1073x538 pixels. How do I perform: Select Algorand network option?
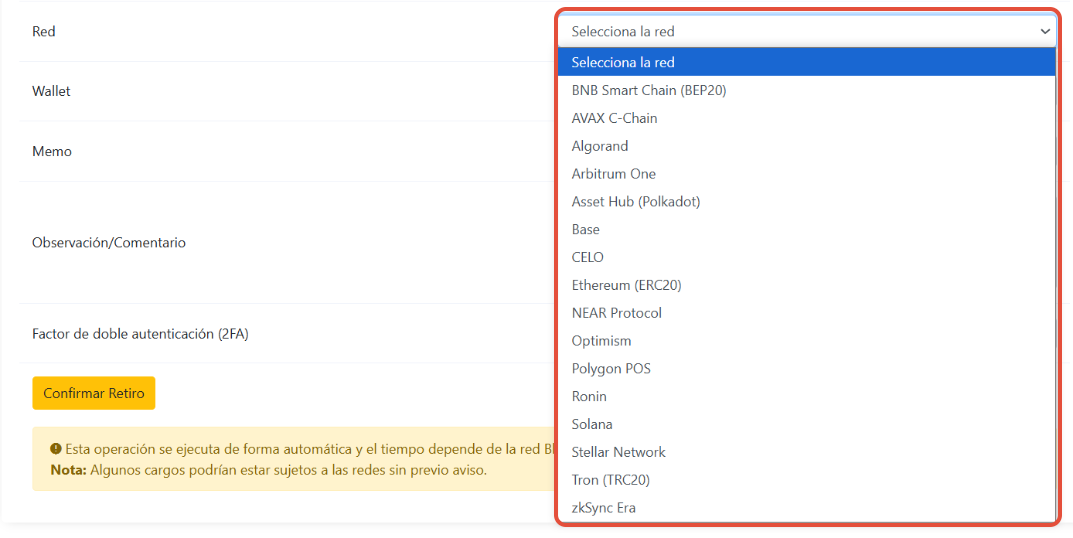(x=807, y=146)
